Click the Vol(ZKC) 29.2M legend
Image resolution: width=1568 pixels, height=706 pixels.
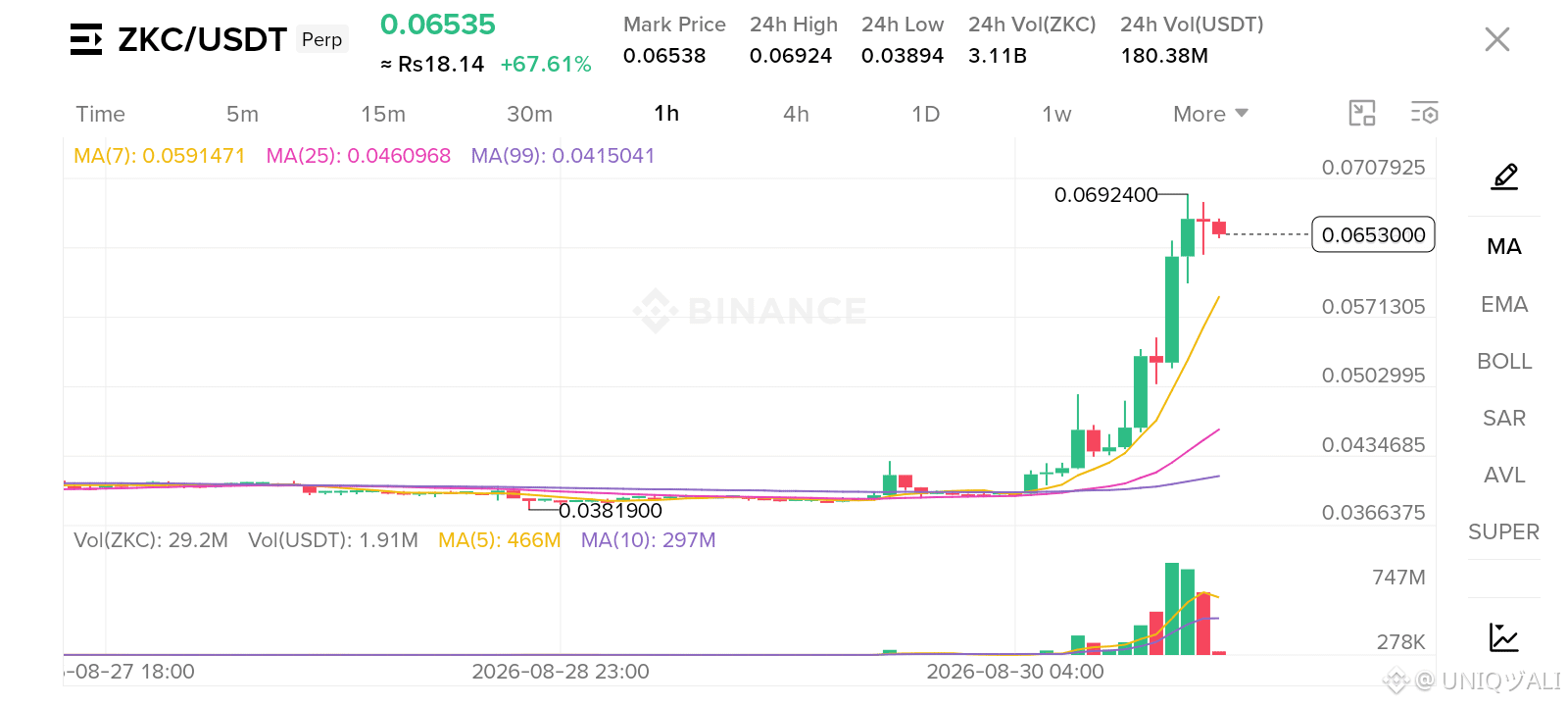click(151, 540)
